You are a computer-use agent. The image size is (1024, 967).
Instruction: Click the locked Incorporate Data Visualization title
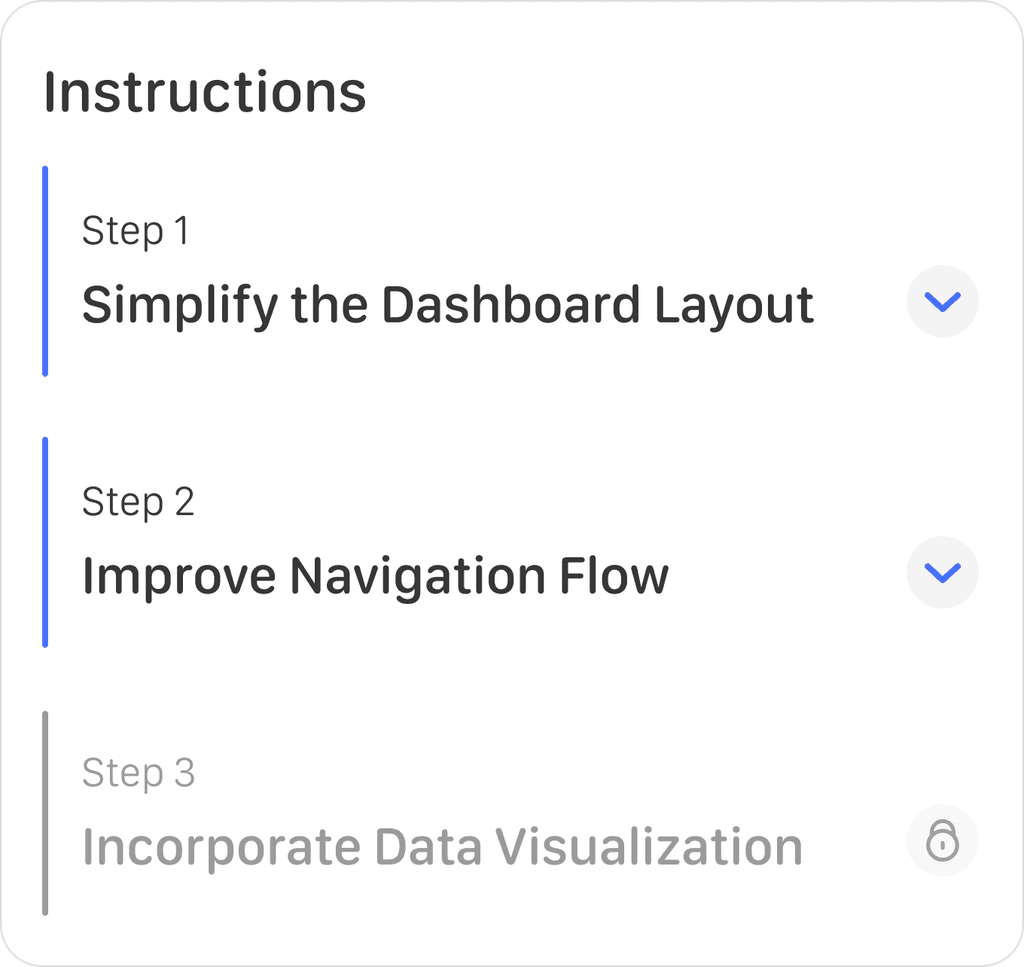[x=442, y=847]
